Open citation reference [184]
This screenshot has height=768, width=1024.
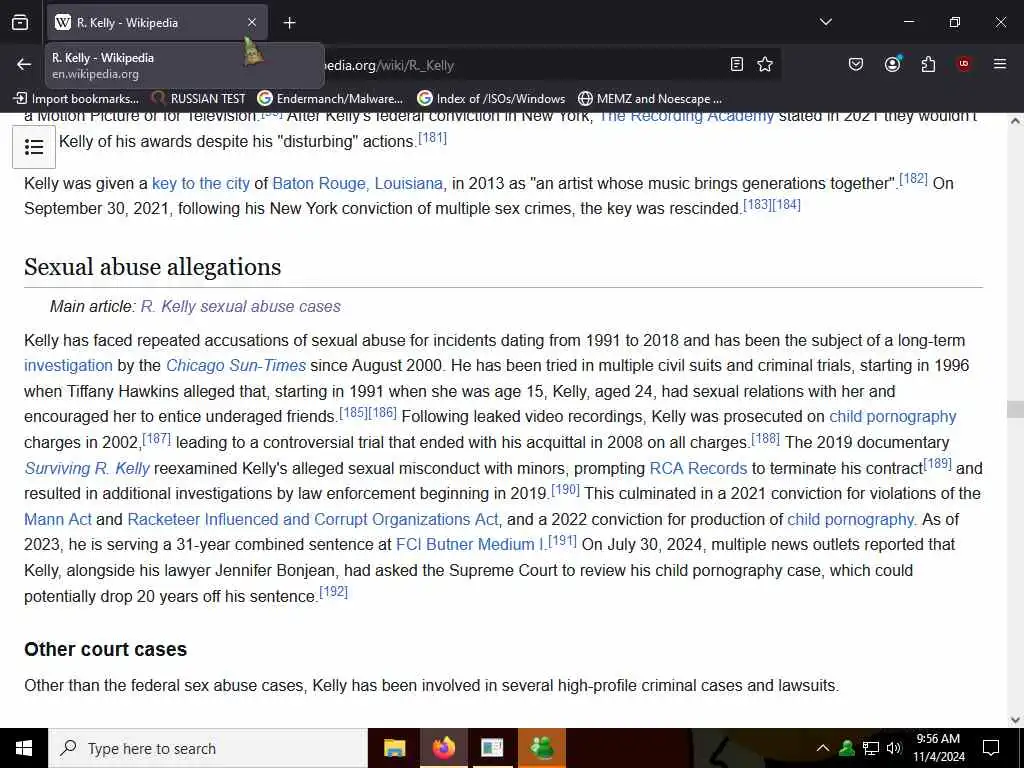click(786, 204)
